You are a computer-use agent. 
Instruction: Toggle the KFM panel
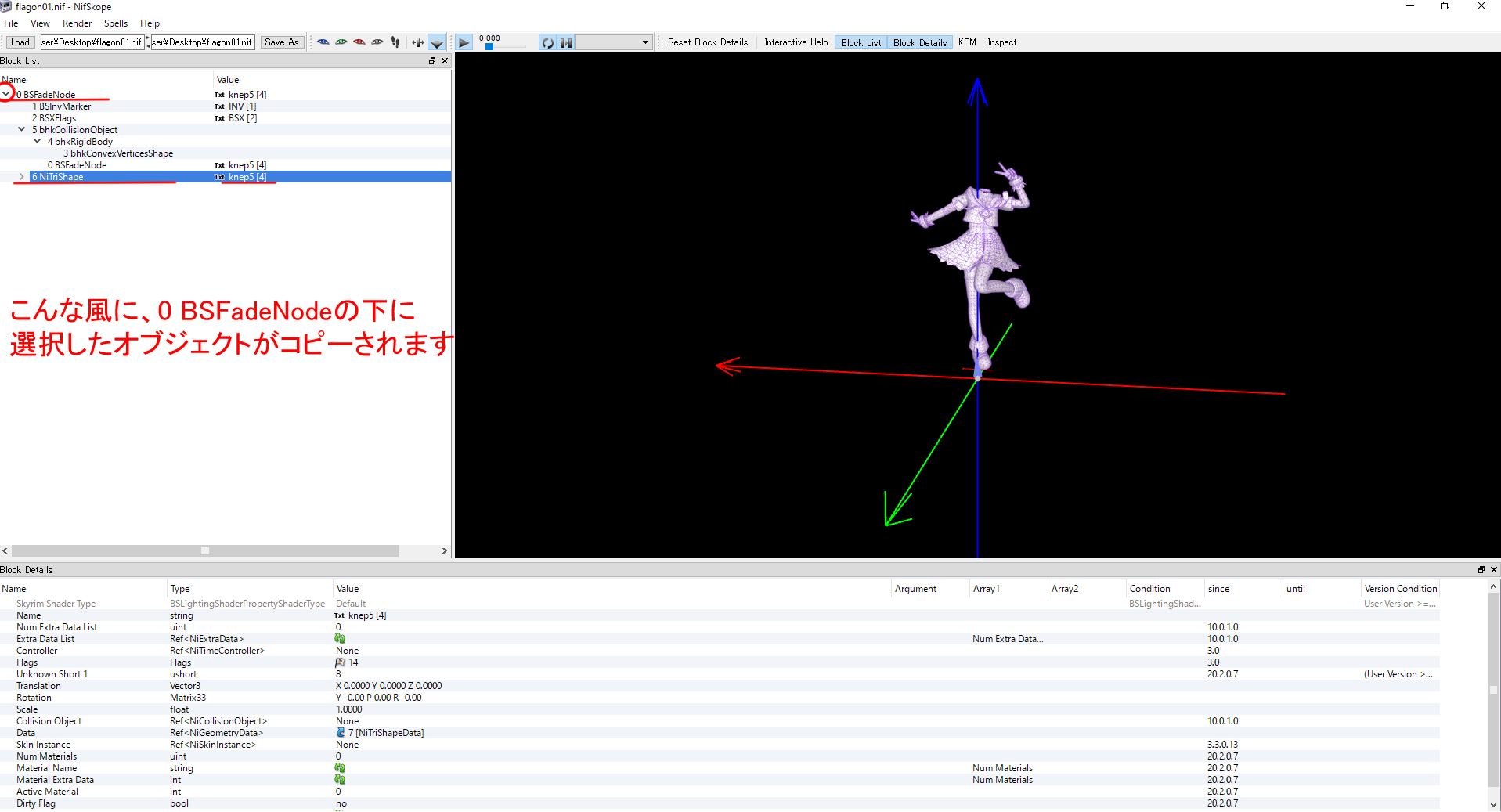click(x=967, y=42)
